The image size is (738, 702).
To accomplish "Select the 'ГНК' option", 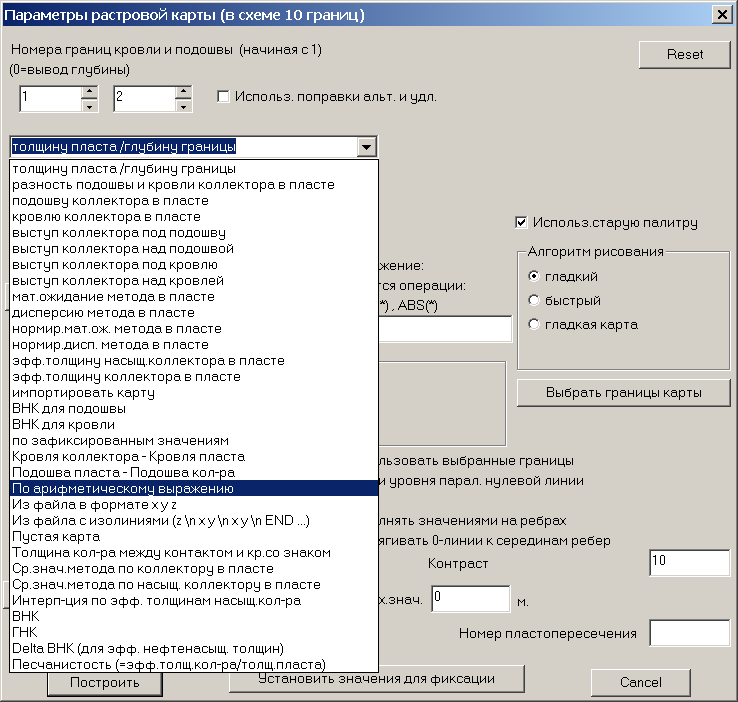I will (x=194, y=632).
